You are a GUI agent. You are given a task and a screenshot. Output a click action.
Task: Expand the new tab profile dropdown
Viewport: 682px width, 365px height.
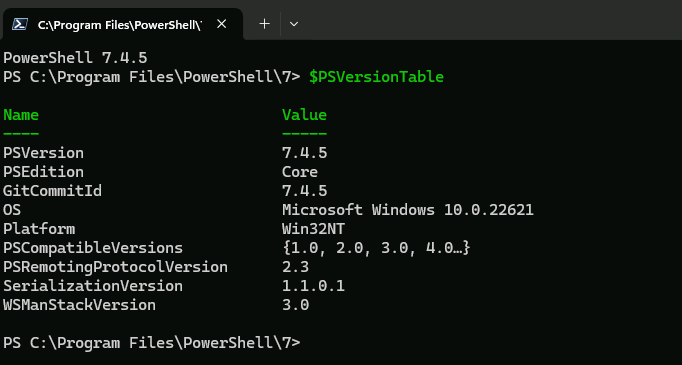pyautogui.click(x=294, y=24)
